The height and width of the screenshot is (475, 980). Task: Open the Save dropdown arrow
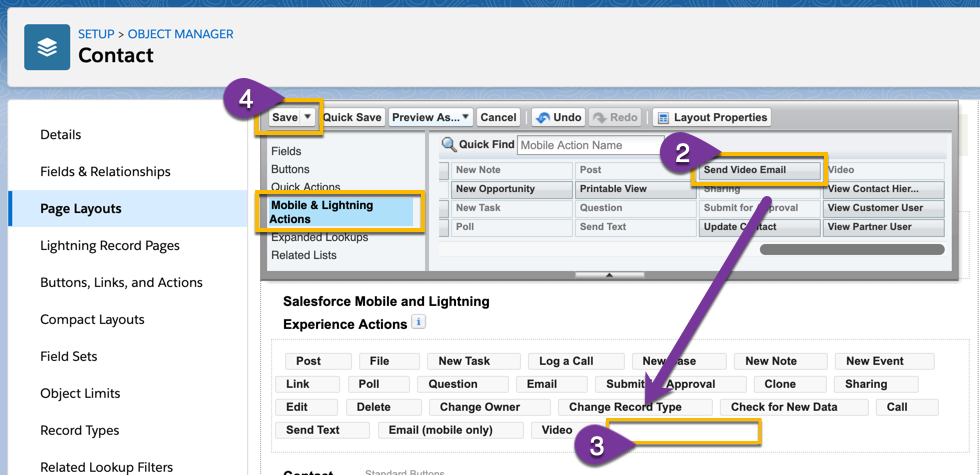[308, 117]
